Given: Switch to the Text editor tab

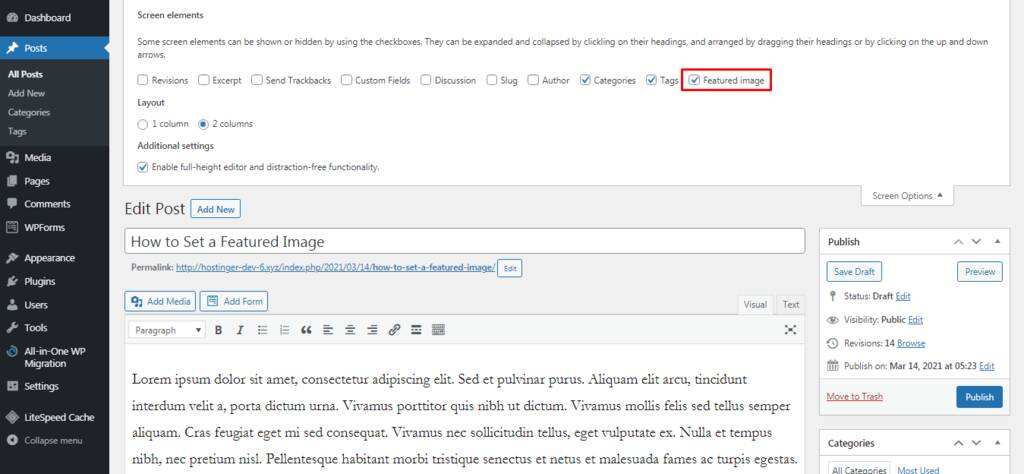Looking at the screenshot, I should [x=790, y=304].
